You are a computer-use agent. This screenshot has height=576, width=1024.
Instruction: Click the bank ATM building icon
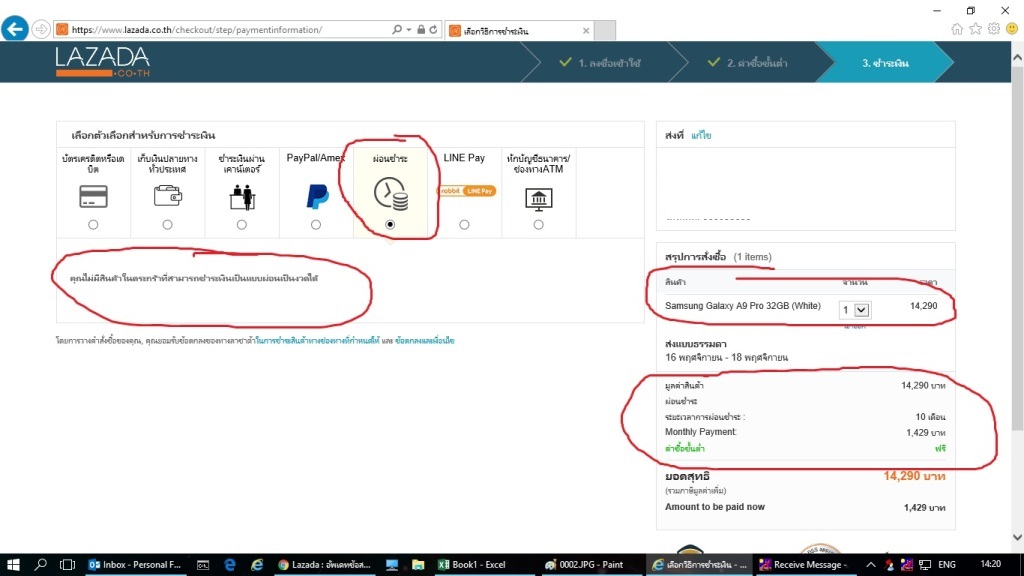tap(539, 199)
